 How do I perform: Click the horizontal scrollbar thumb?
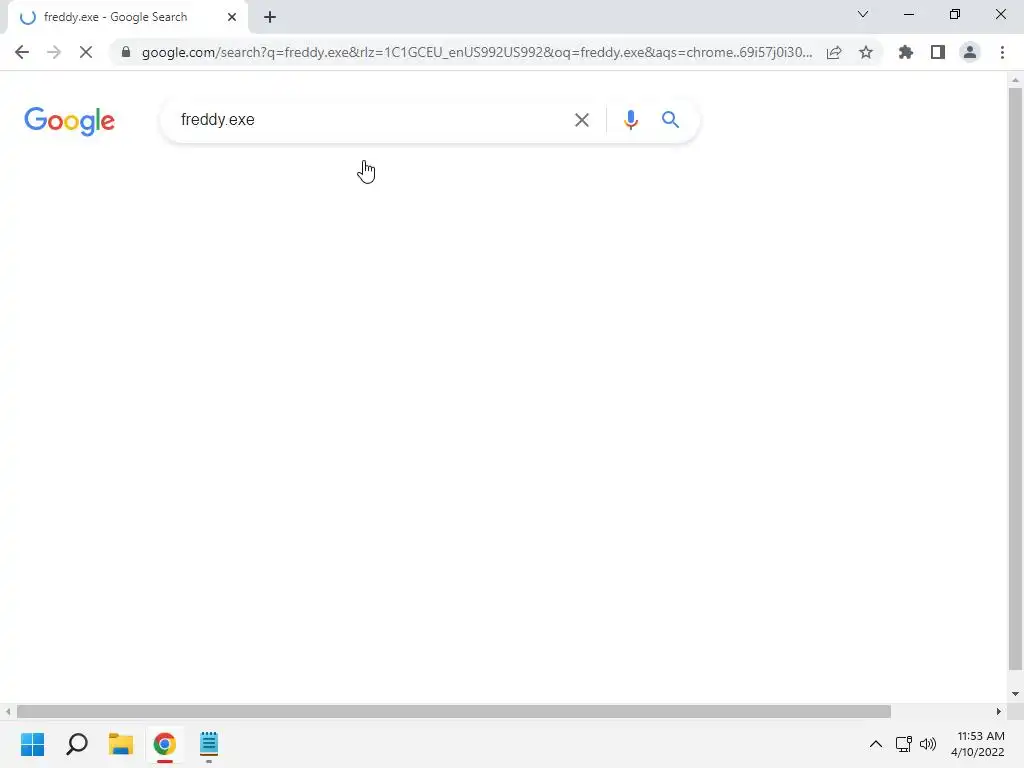454,711
